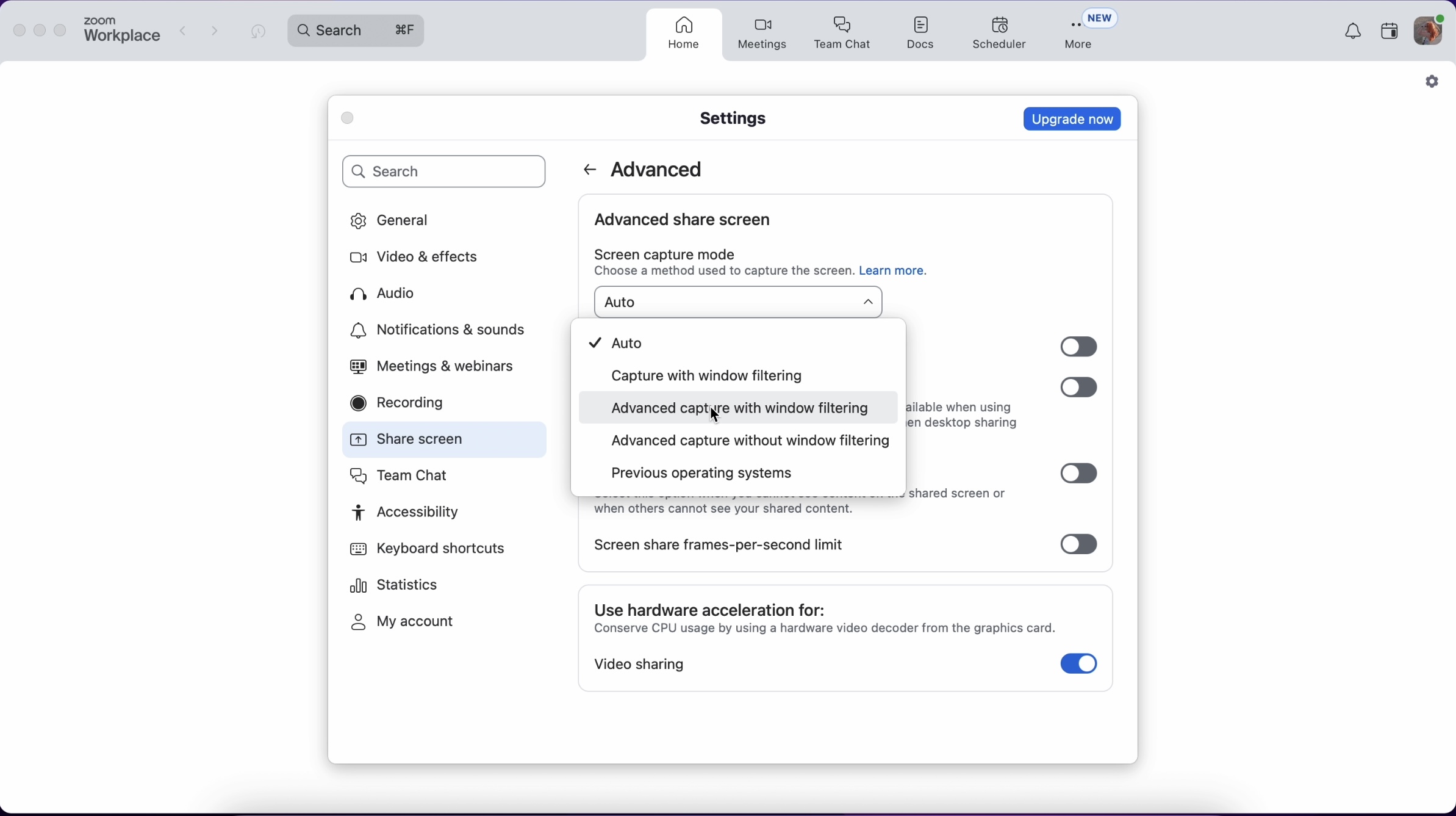
Task: Click the user profile avatar
Action: (x=1429, y=31)
